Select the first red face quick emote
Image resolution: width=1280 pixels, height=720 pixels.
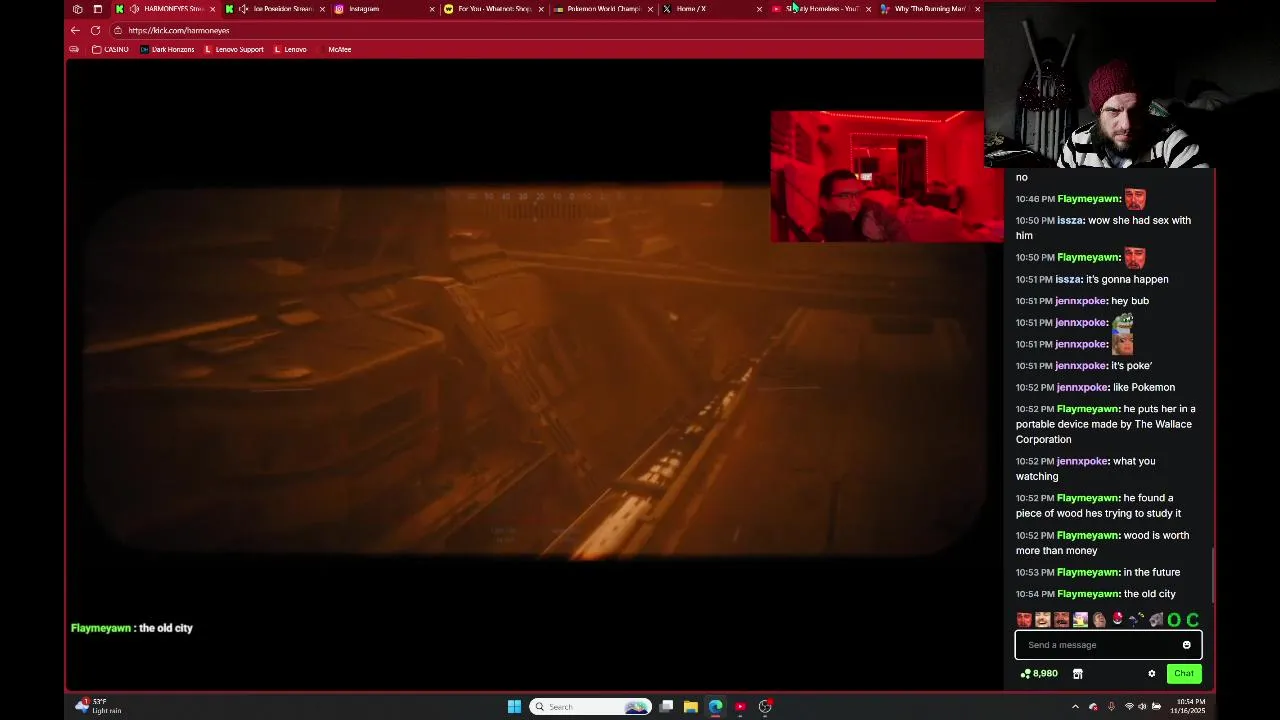point(1024,620)
